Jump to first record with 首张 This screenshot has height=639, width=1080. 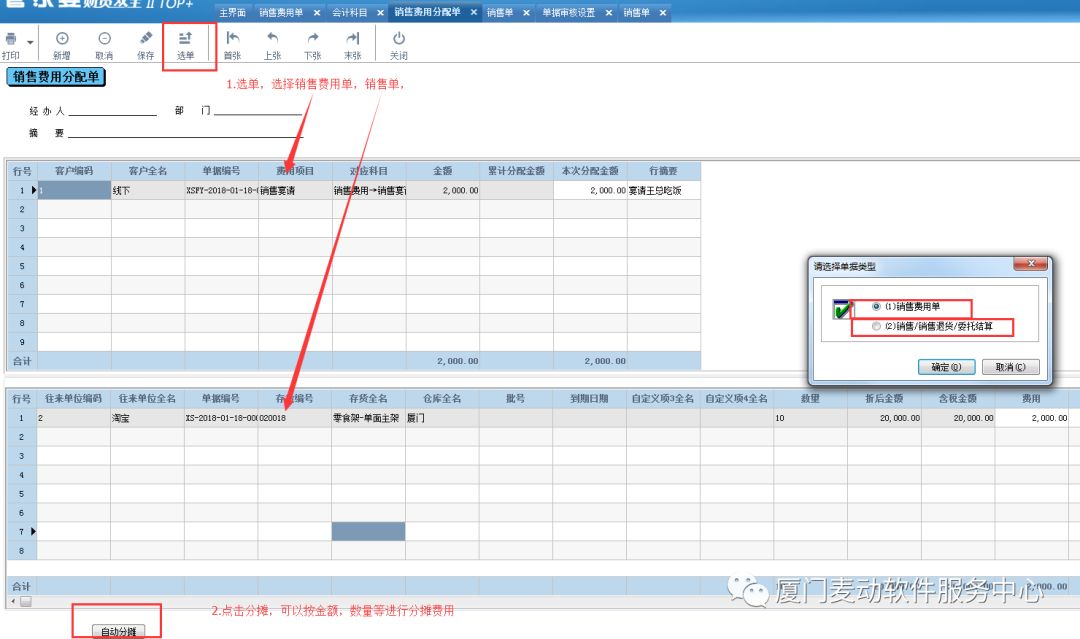pos(232,40)
